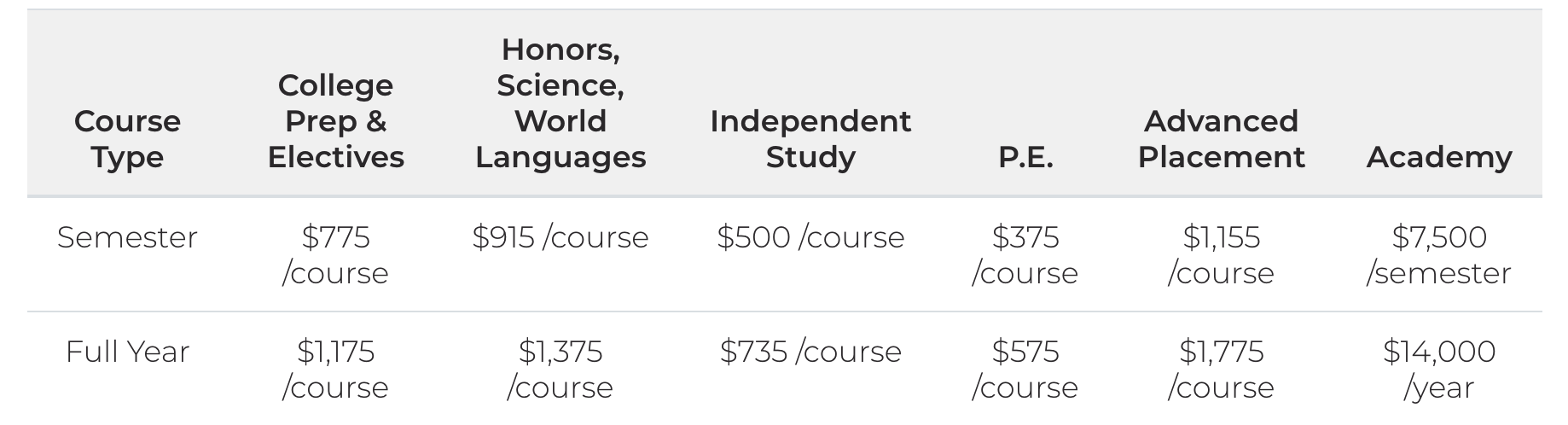Click the Honors, Science, World Languages header
Viewport: 1568px width, 425px height.
[560, 103]
